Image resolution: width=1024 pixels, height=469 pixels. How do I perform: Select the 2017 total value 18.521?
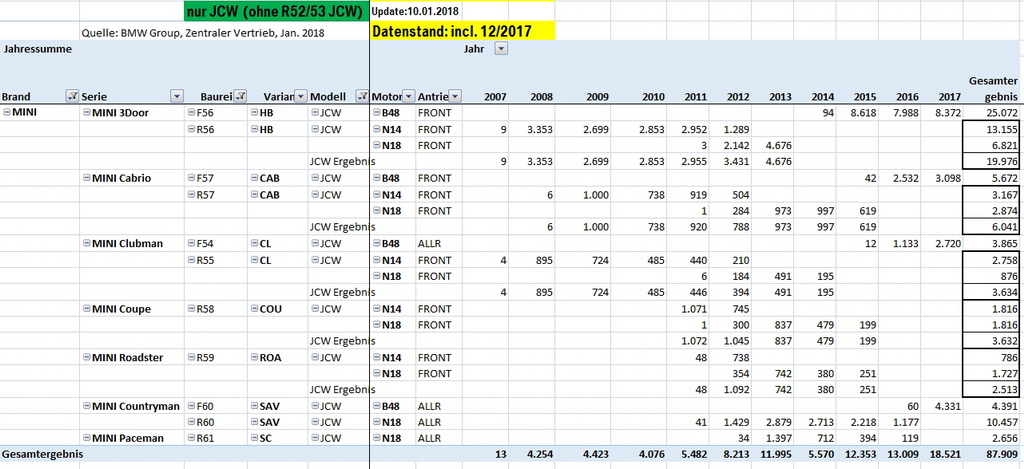pyautogui.click(x=944, y=454)
